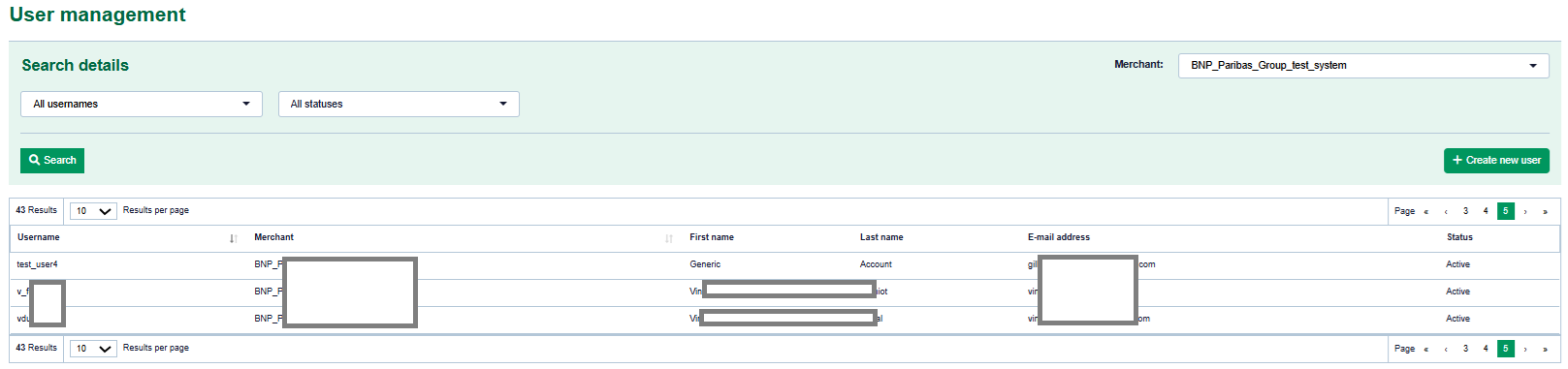Expand the All usernames dropdown

[x=142, y=105]
